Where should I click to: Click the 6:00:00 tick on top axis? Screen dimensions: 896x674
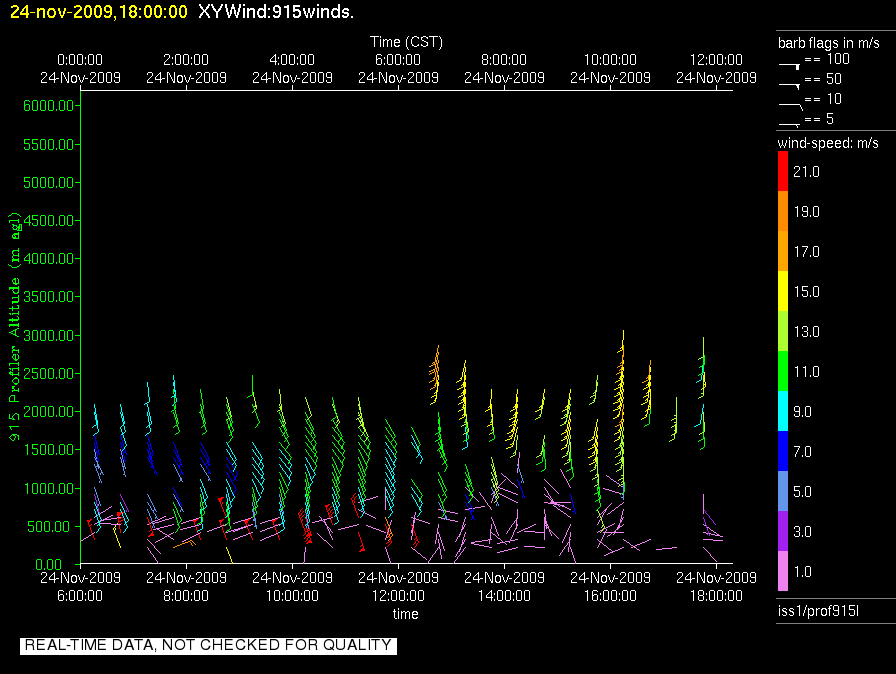(x=398, y=60)
